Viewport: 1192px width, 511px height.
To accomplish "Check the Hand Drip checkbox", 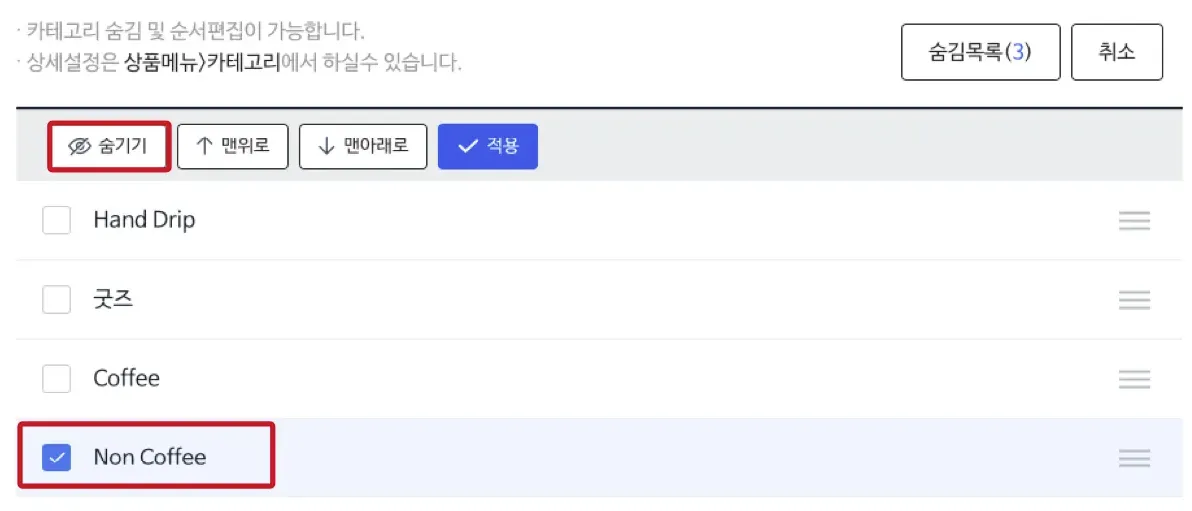I will [x=56, y=220].
